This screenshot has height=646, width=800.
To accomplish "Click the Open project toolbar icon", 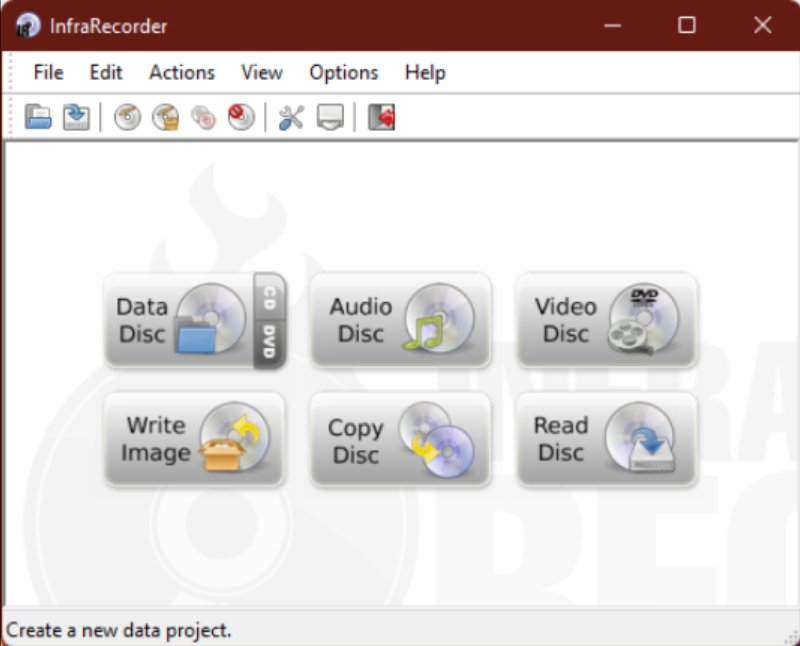I will (x=38, y=117).
